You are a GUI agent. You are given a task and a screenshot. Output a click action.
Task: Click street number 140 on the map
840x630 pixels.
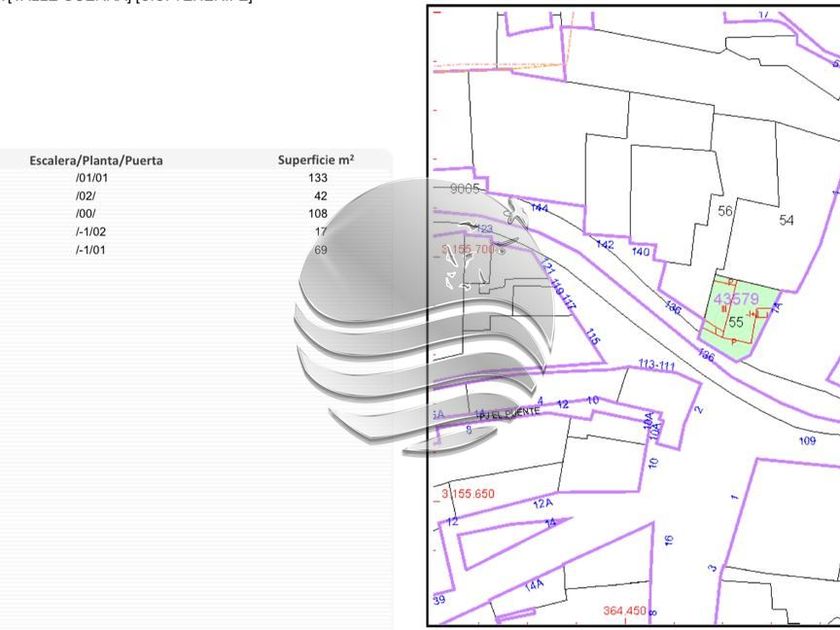coord(641,251)
